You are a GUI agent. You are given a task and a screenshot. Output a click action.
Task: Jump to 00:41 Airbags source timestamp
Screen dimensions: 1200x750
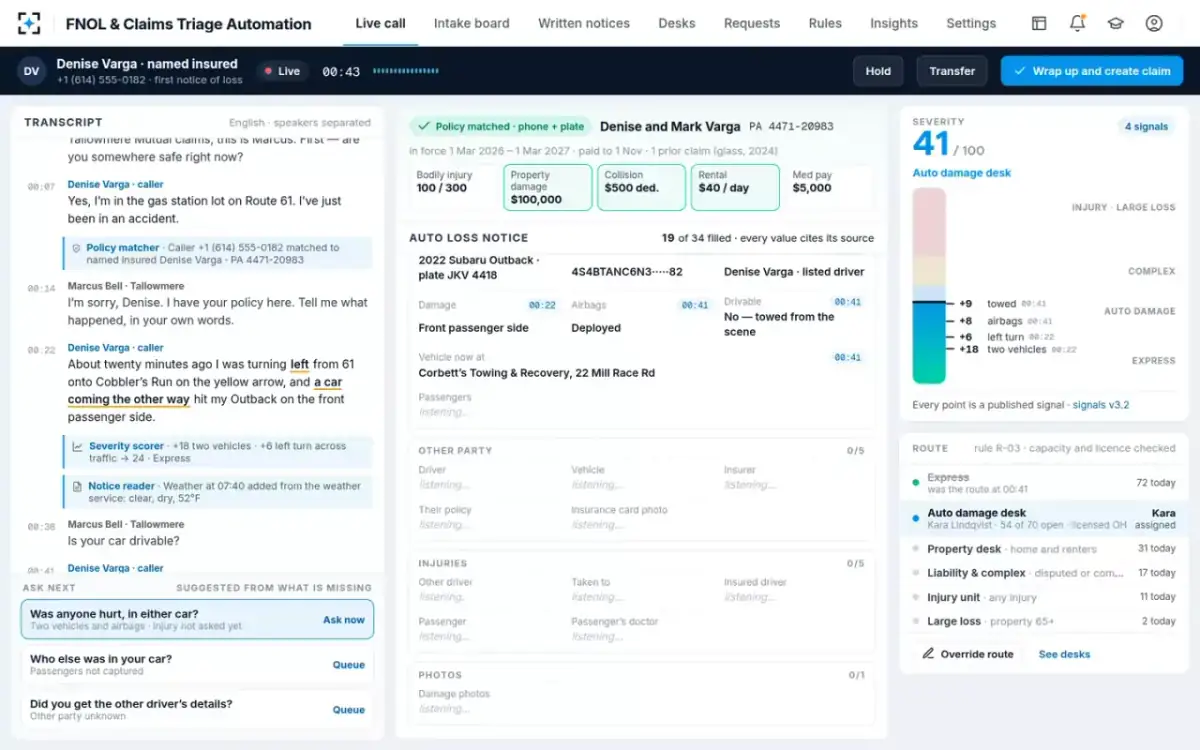695,305
